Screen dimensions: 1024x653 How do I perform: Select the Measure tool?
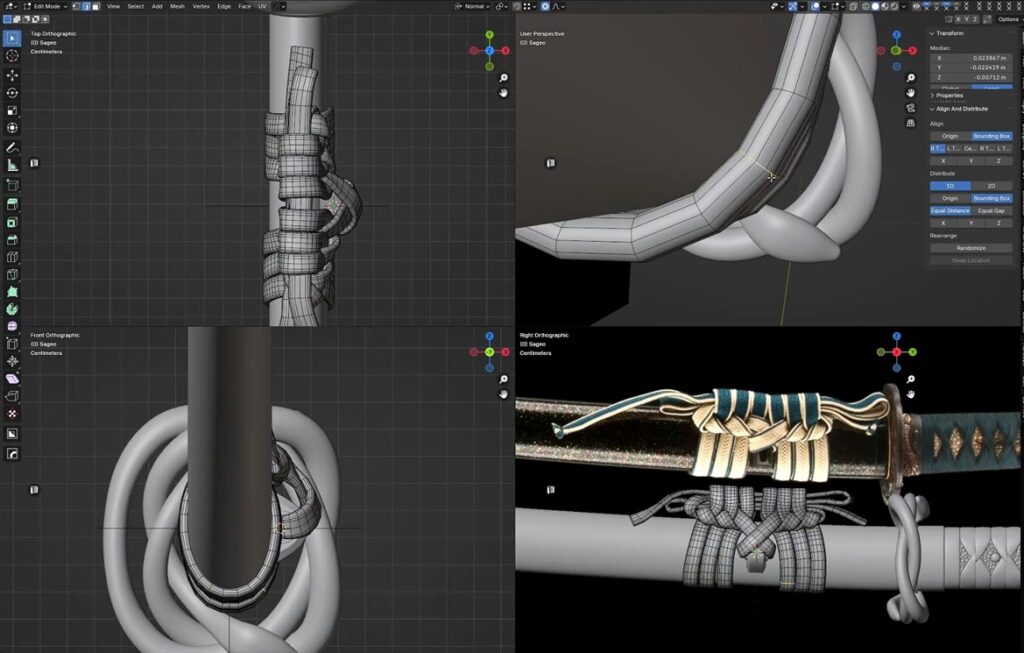click(12, 165)
